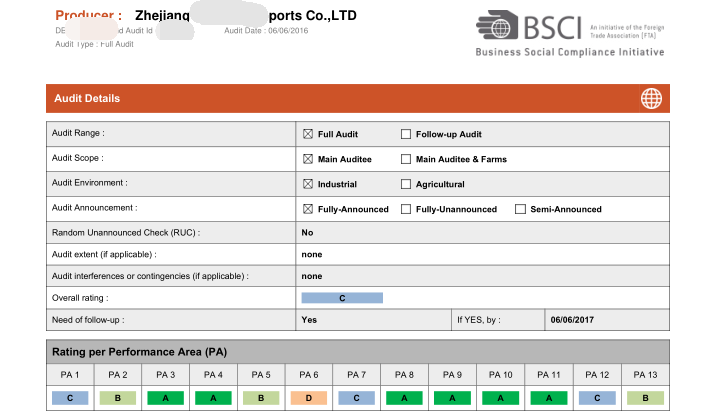Click the 'Semi-Announced' option label
The image size is (719, 418).
click(566, 209)
